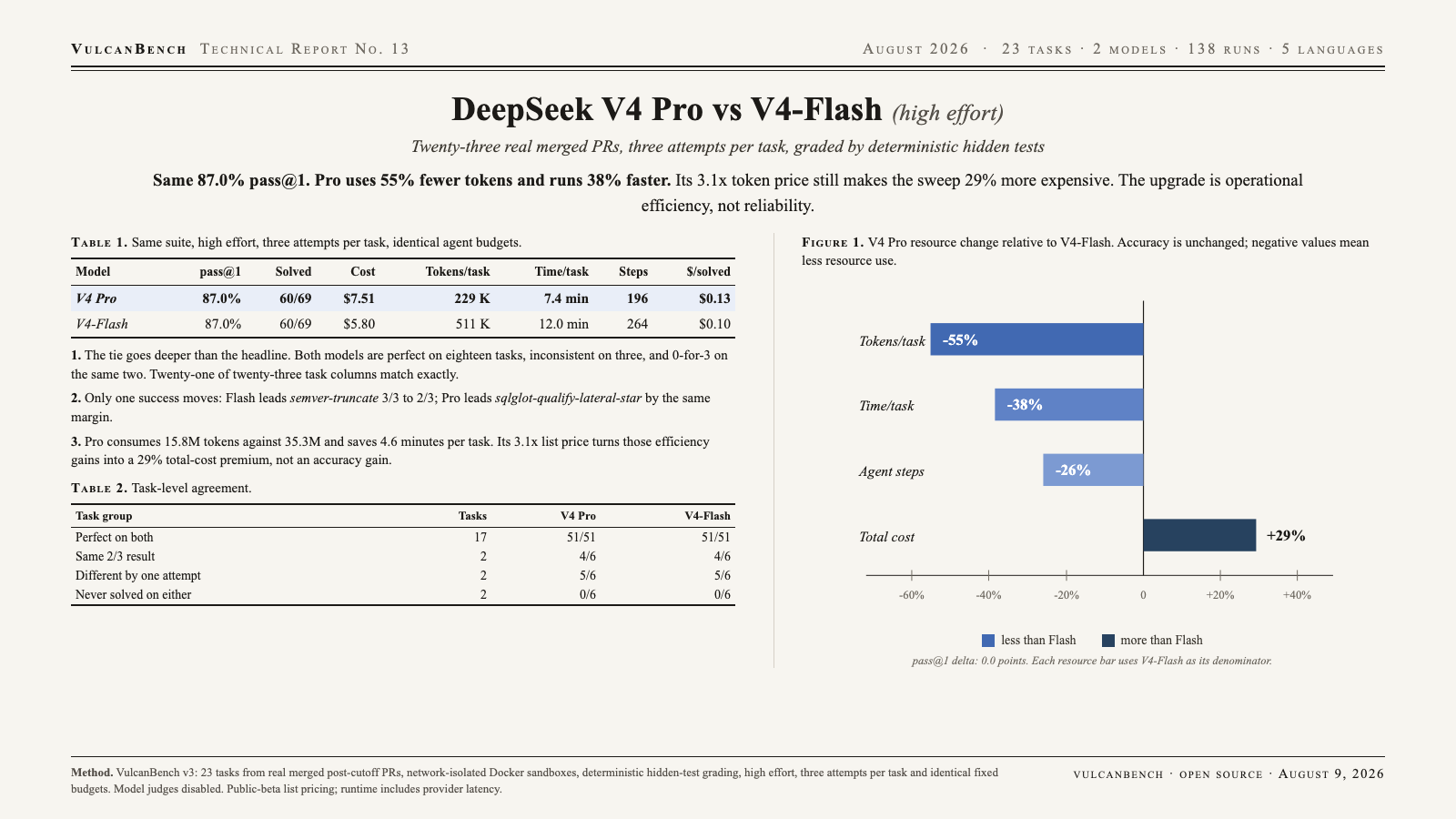Select the Agent steps -26% bar
Image resolution: width=1456 pixels, height=819 pixels.
click(1093, 470)
